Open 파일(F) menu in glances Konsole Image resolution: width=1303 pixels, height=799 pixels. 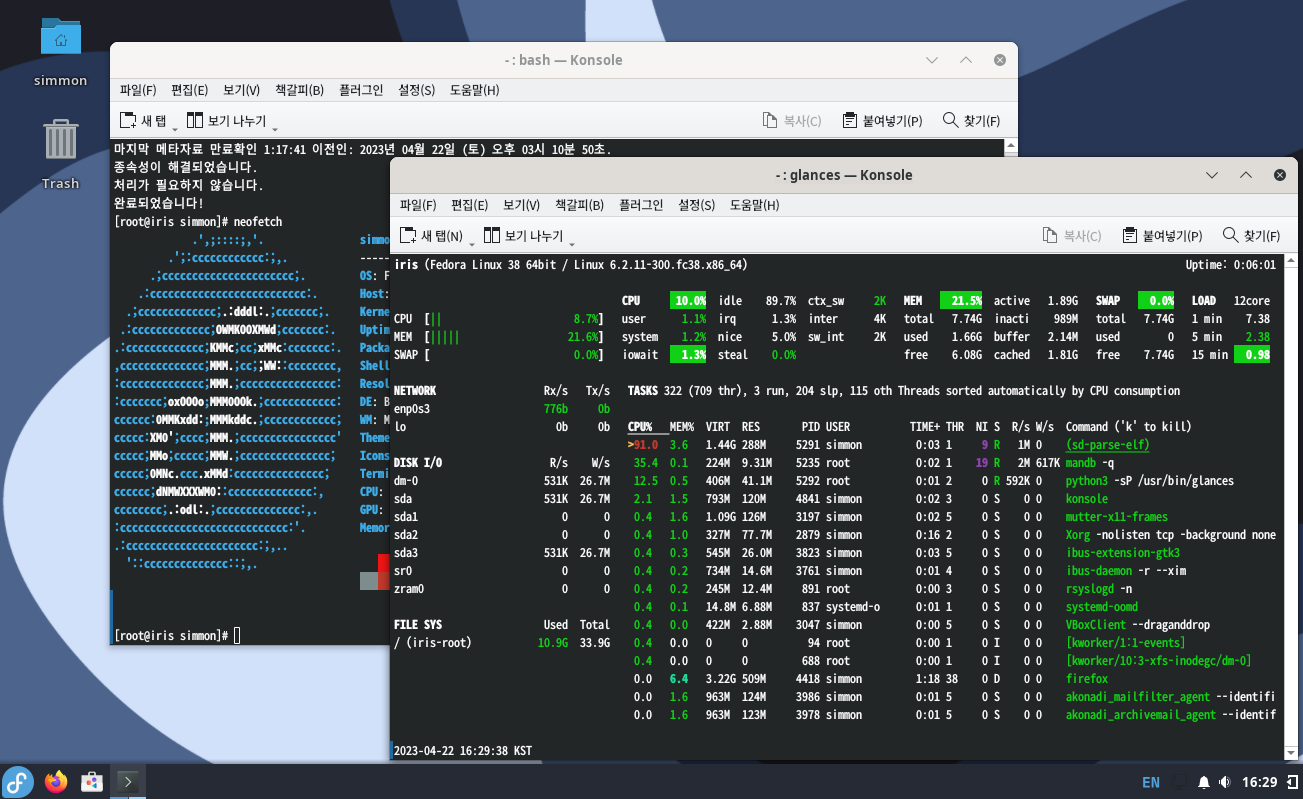coord(418,205)
